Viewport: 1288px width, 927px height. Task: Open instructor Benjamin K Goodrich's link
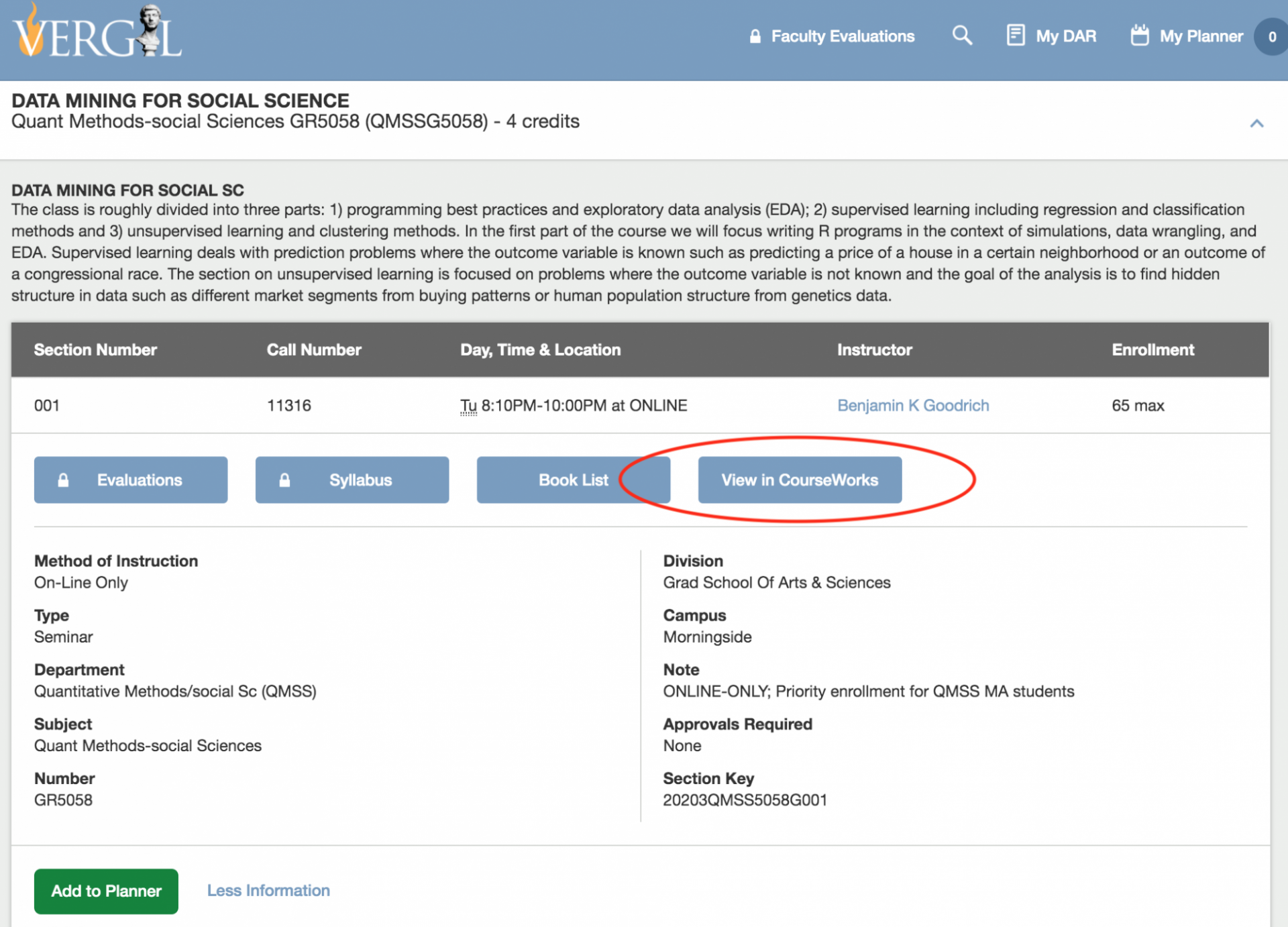point(912,405)
